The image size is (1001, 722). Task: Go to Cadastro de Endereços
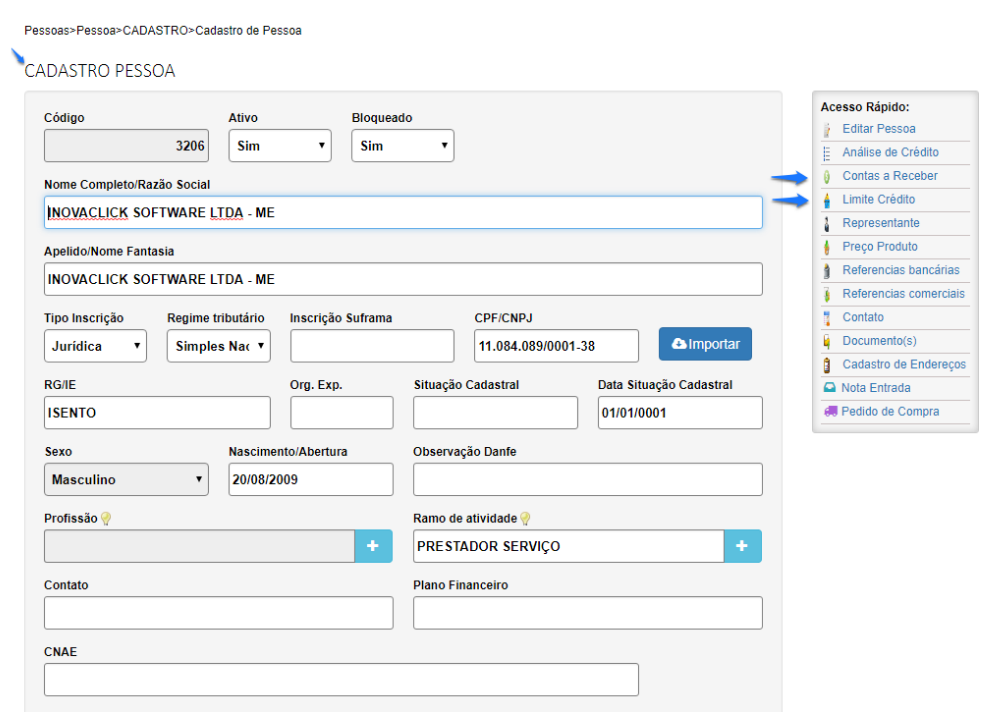click(904, 365)
